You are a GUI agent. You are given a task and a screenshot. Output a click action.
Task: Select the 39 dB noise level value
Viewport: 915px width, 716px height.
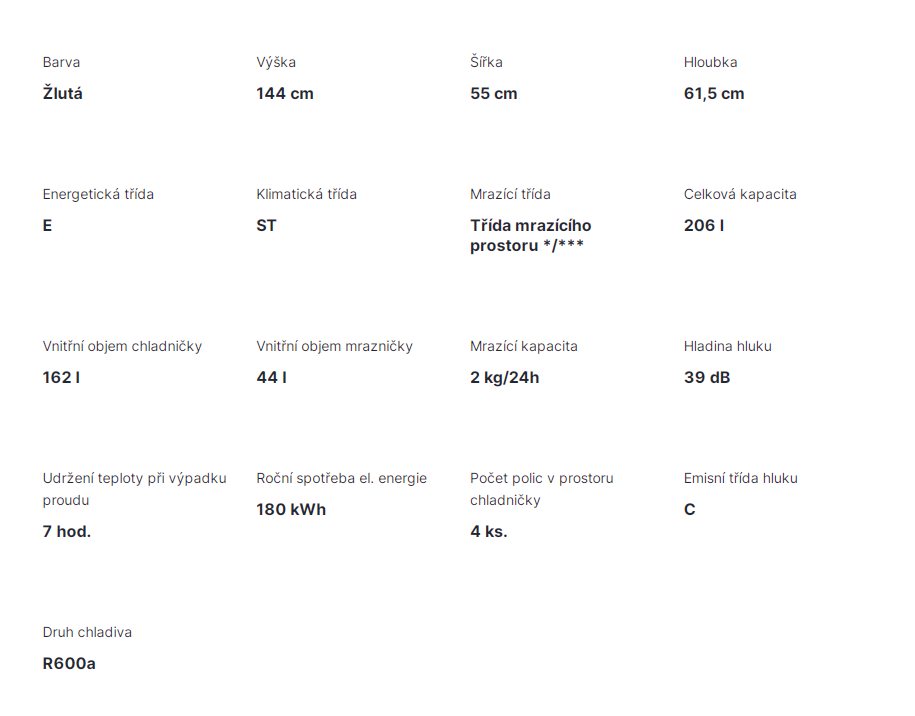tap(707, 378)
